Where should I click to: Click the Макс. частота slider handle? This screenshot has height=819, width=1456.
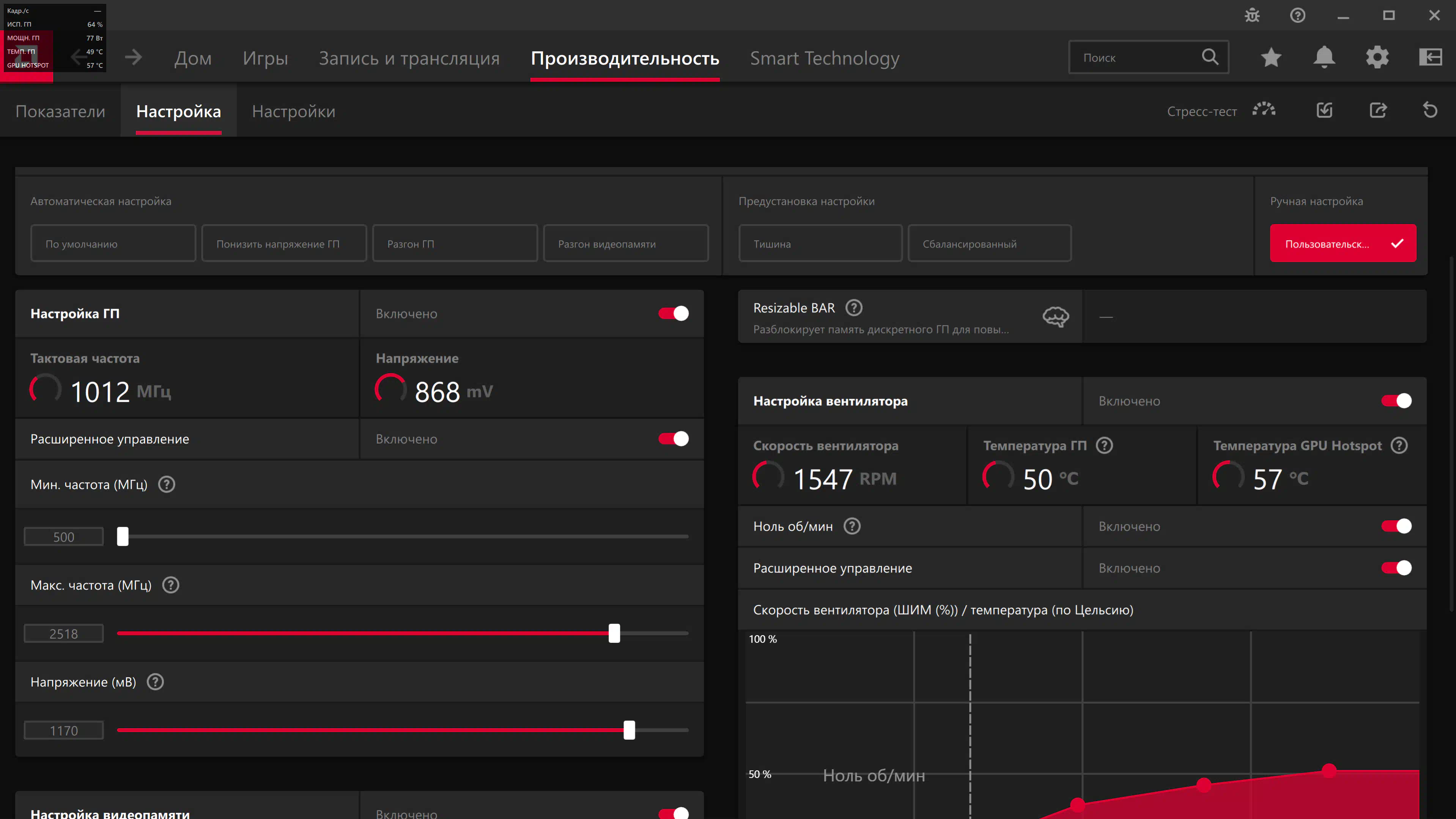pos(614,633)
